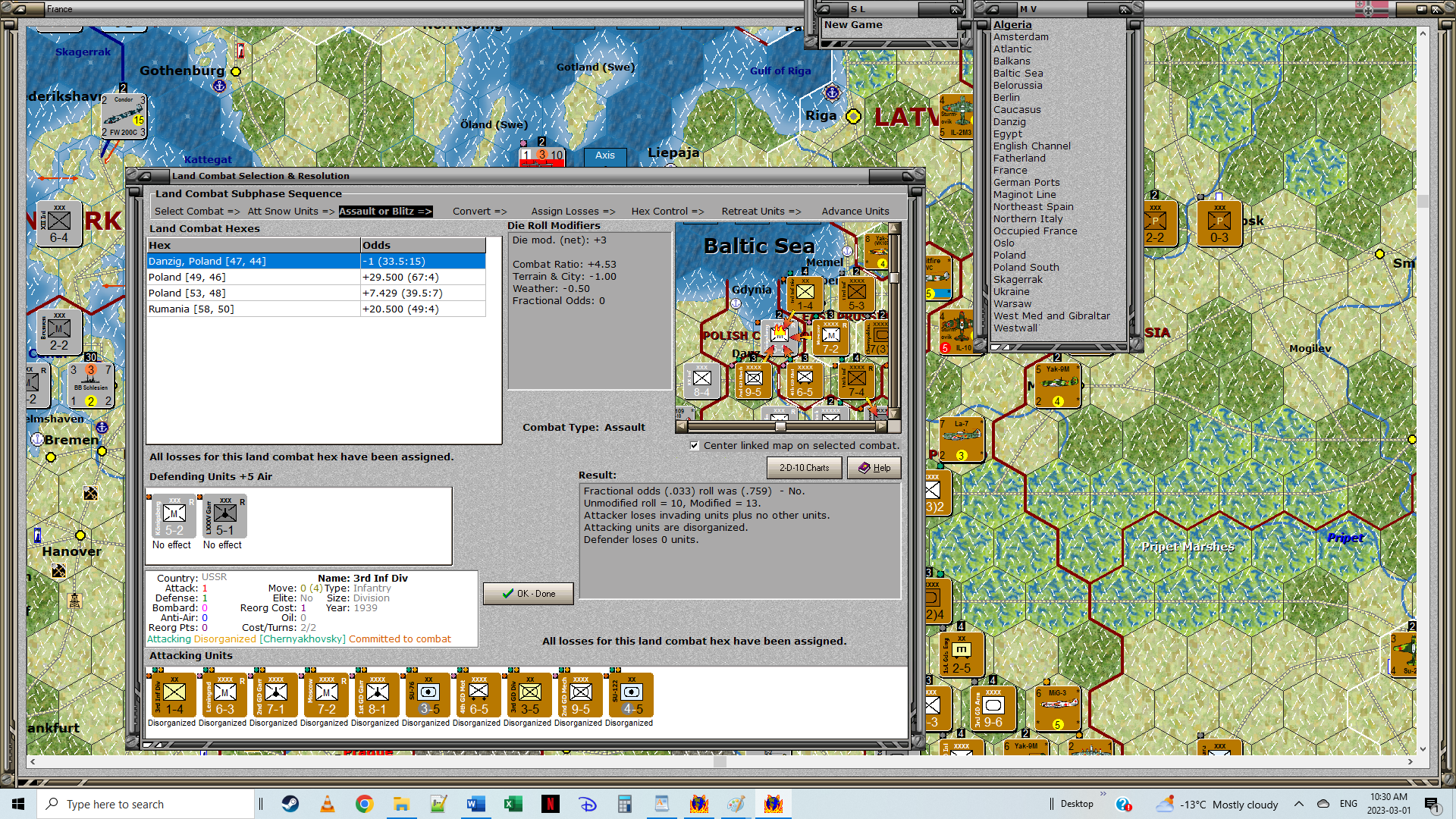
Task: Select the 'Select Combat =>' subphase step
Action: (x=197, y=212)
